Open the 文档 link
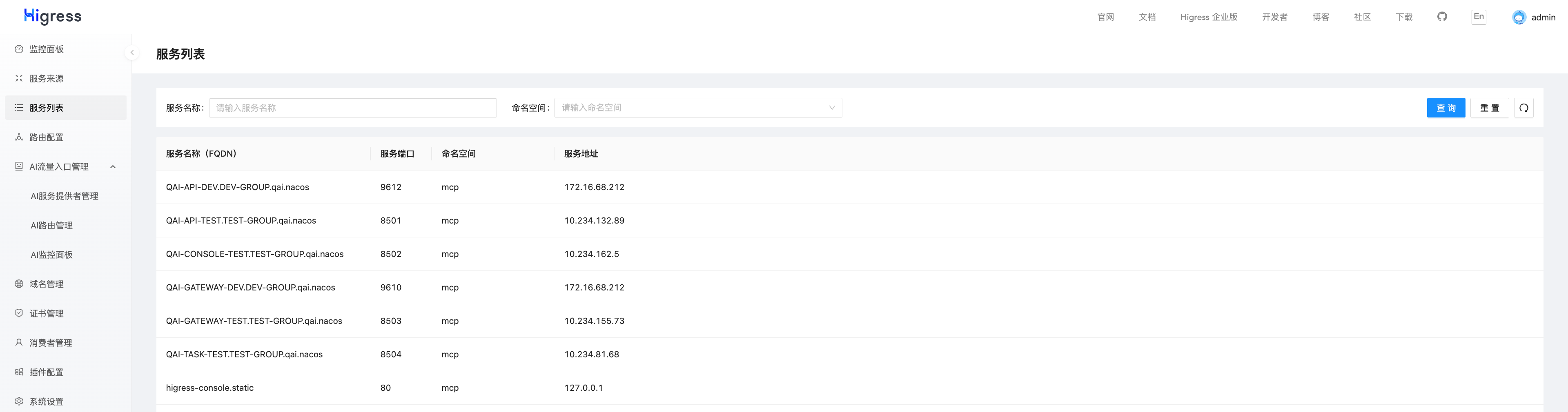 click(x=1147, y=17)
